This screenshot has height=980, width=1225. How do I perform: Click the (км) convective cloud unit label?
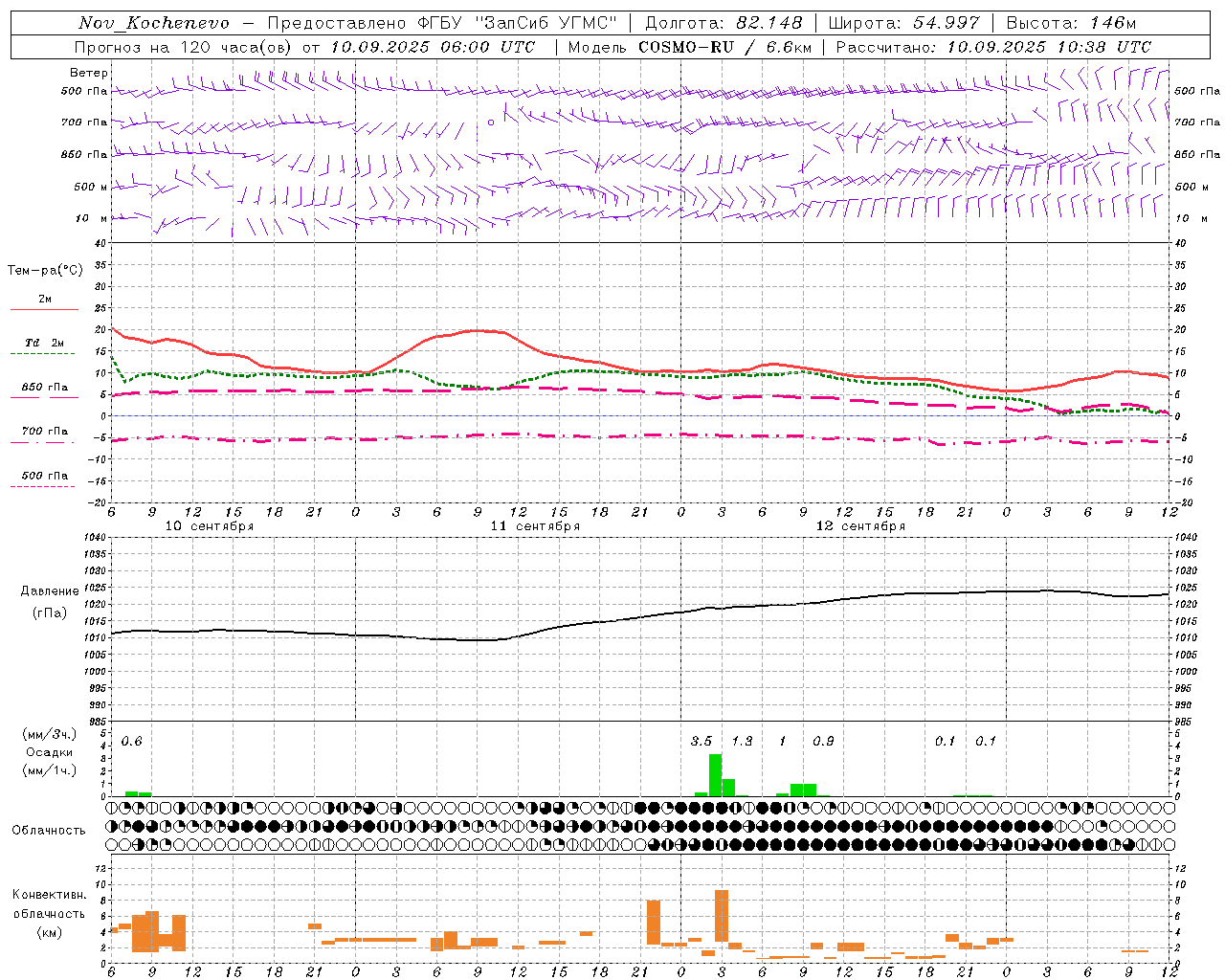pyautogui.click(x=49, y=932)
